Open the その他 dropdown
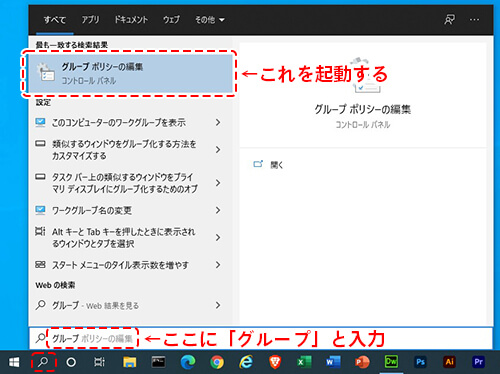The width and height of the screenshot is (500, 374). (210, 20)
